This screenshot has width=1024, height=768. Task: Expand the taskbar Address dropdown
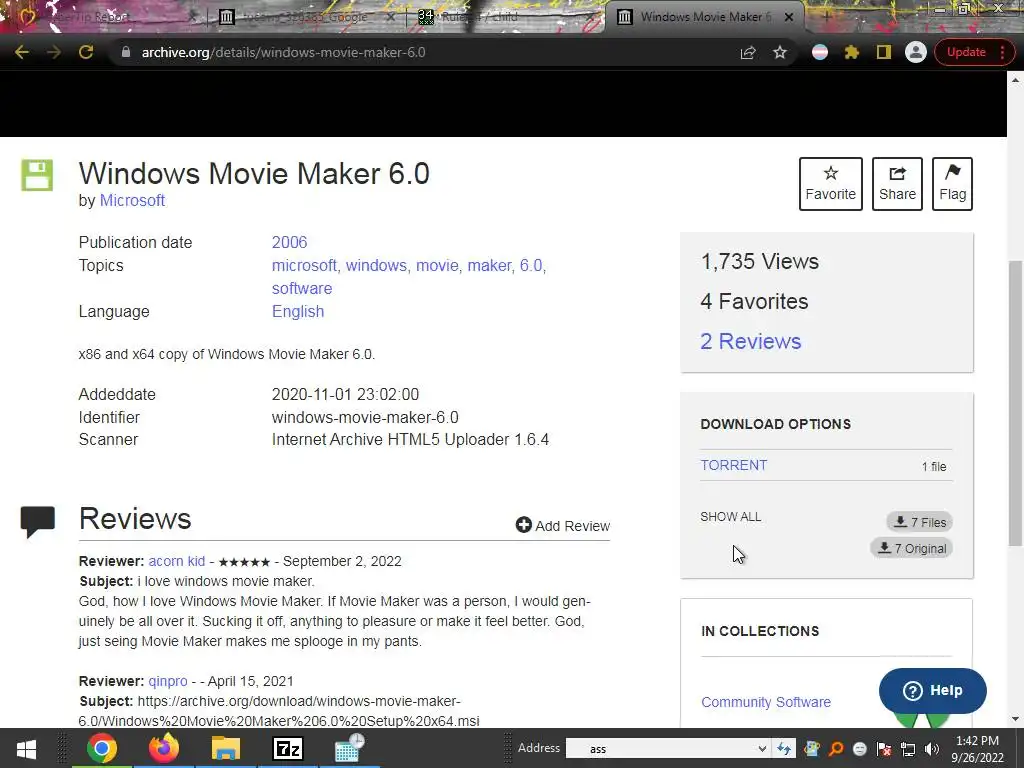pos(761,749)
